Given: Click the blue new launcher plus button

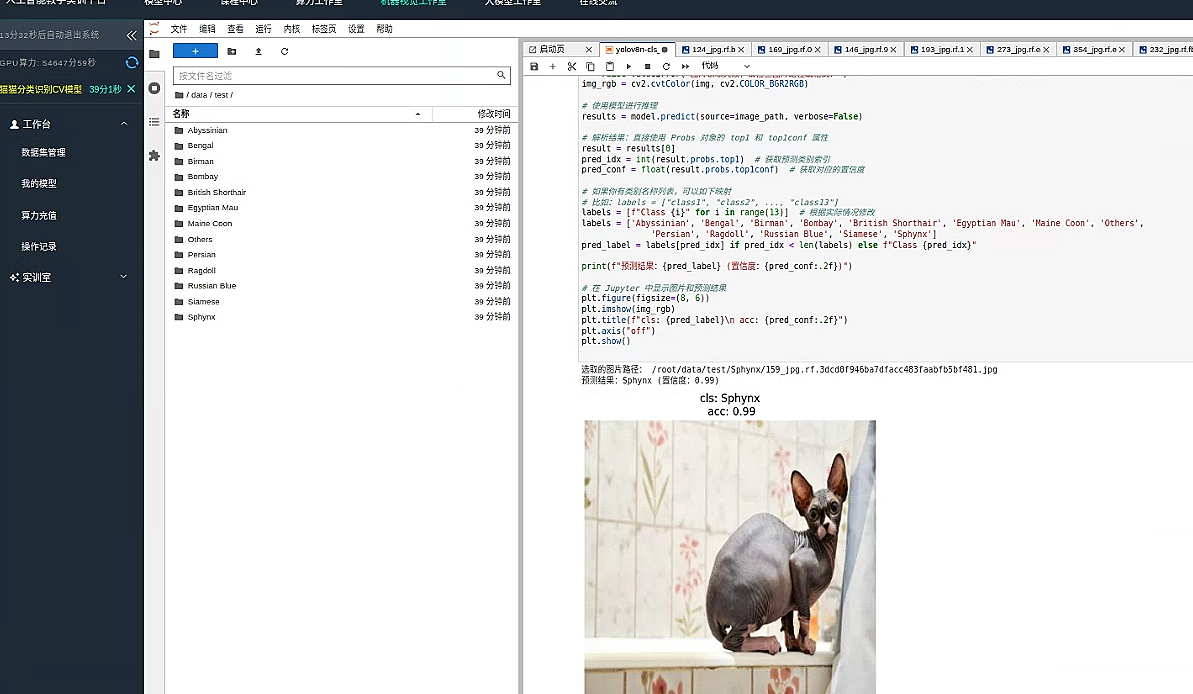Looking at the screenshot, I should coord(195,51).
